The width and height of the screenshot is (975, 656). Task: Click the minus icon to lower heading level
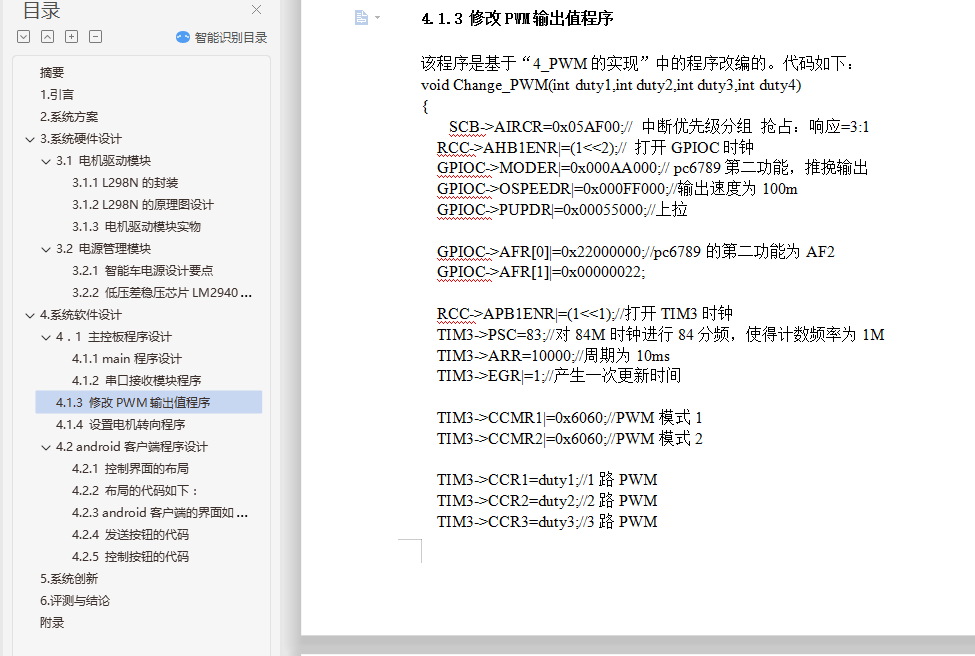pyautogui.click(x=95, y=37)
